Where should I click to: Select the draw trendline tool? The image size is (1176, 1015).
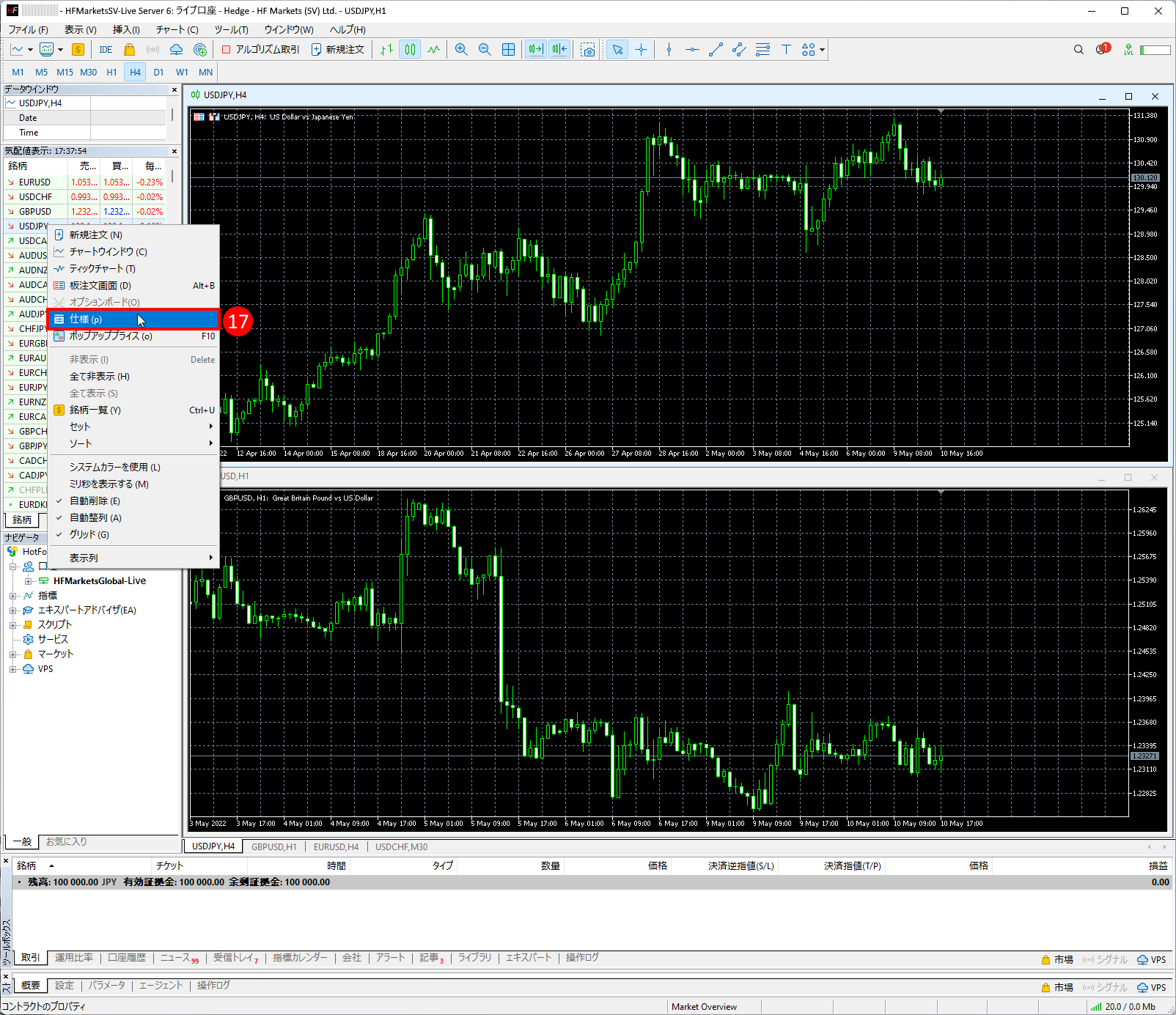[x=716, y=49]
